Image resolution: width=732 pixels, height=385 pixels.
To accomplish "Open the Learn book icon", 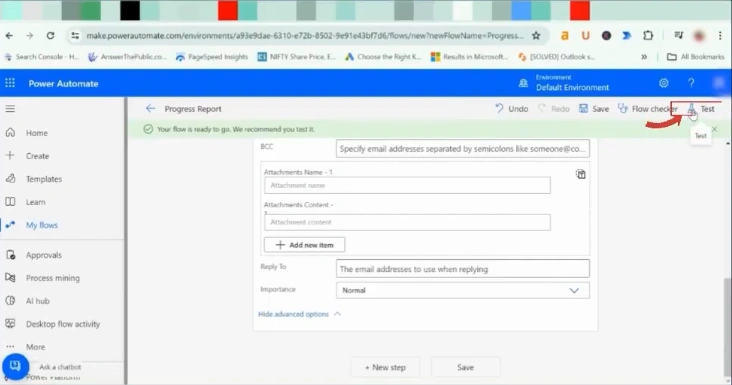I will (x=10, y=202).
